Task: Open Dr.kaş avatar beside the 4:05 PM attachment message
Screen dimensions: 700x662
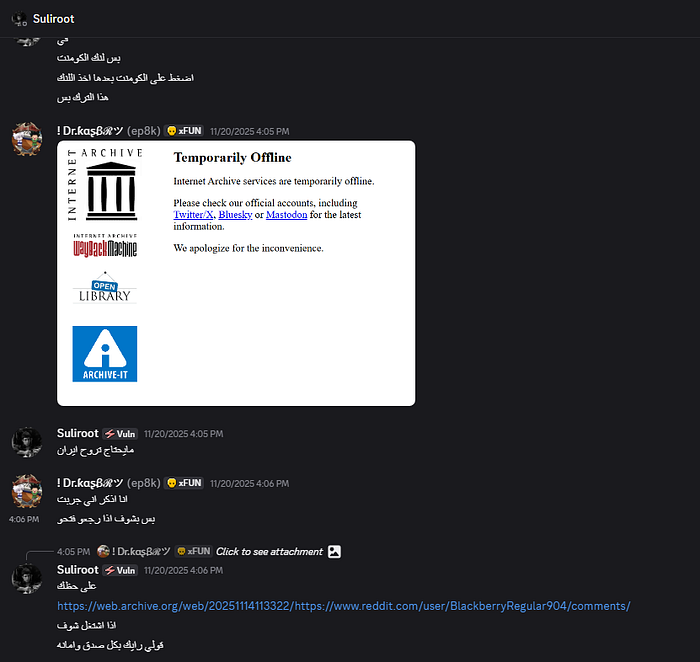Action: pos(27,139)
